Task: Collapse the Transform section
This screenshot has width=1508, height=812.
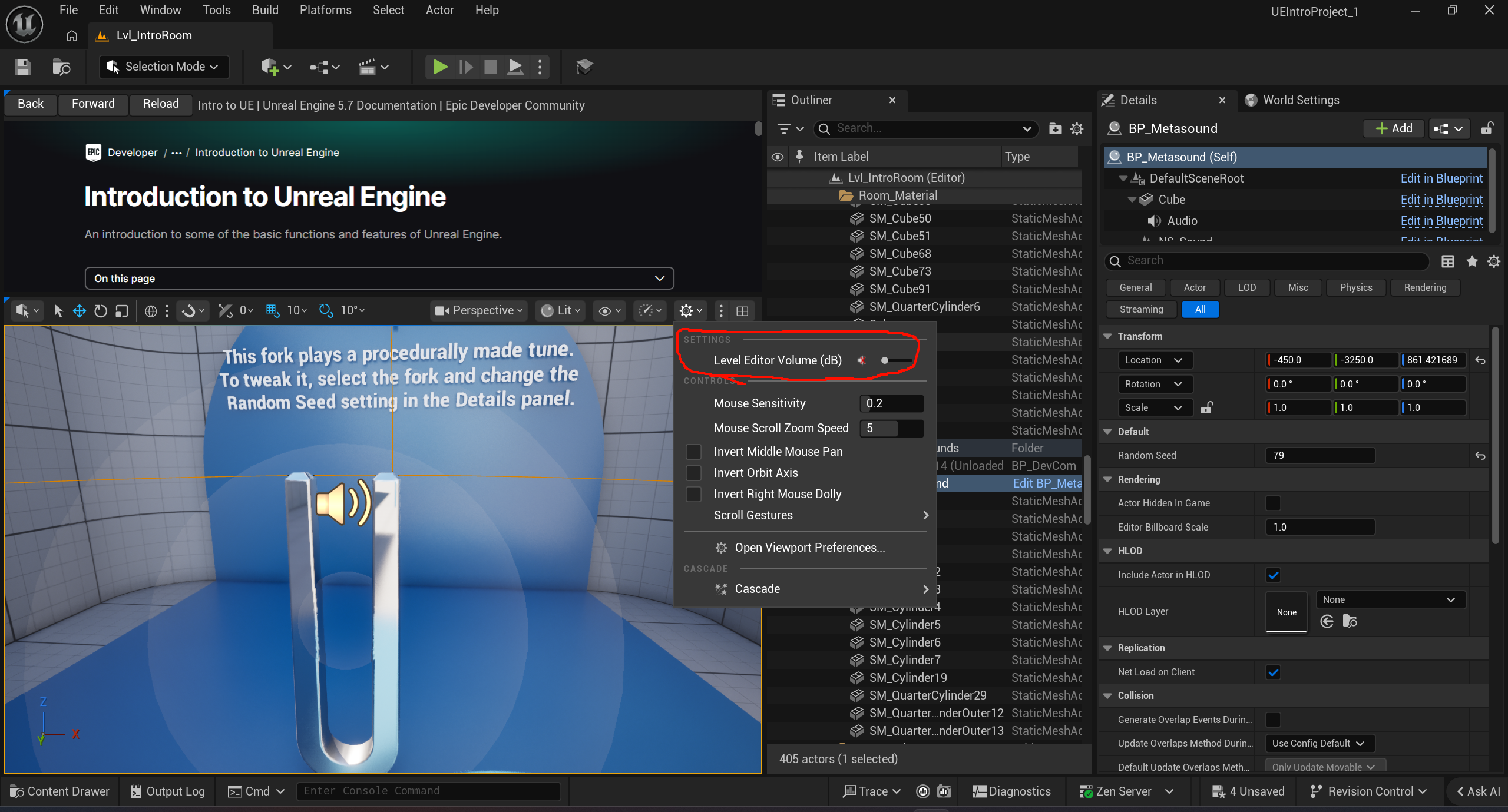Action: (1107, 336)
